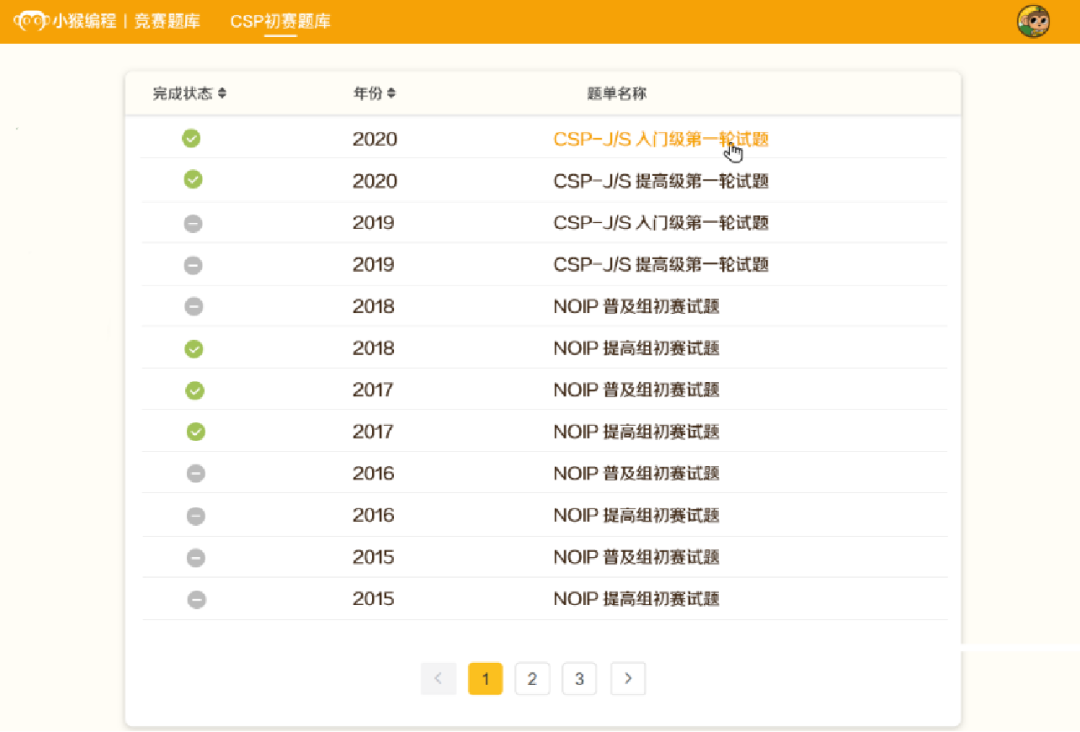This screenshot has width=1080, height=732.
Task: Click green check icon for 2017 普及组 row
Action: (x=195, y=390)
